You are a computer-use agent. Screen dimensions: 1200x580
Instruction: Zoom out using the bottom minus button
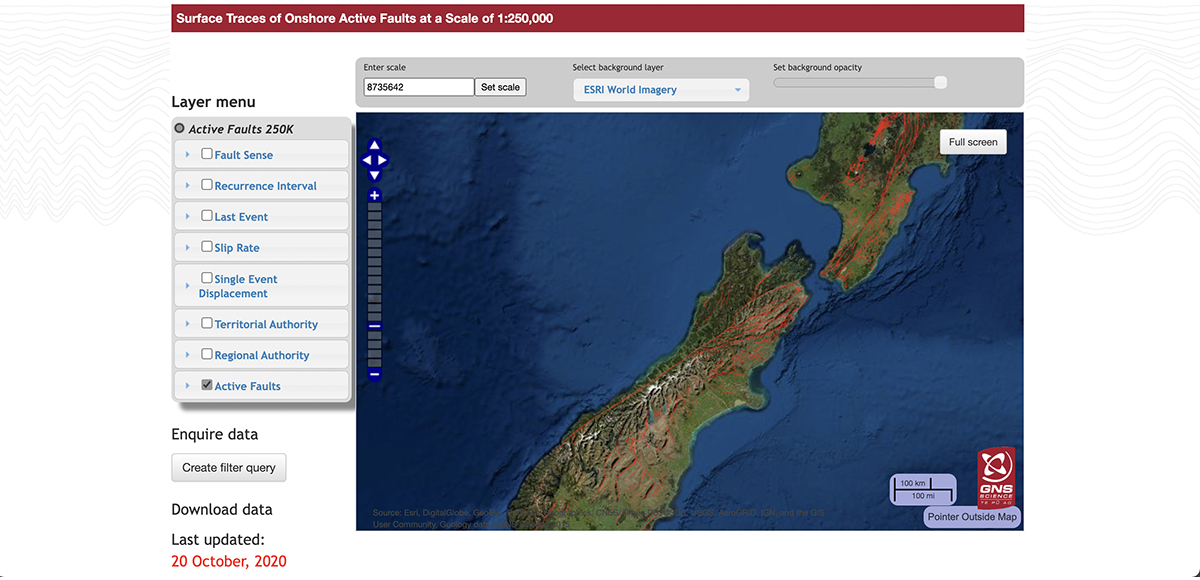point(375,374)
